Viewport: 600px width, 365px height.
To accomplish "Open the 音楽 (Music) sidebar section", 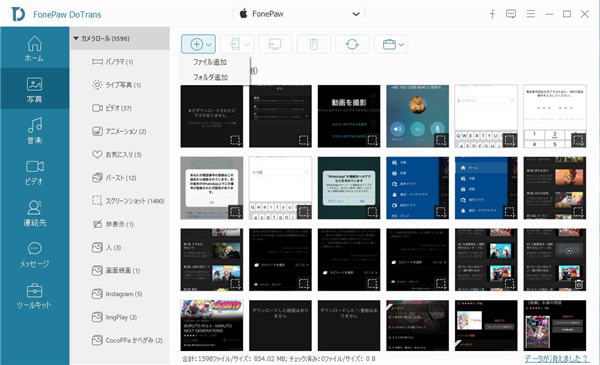I will (34, 130).
